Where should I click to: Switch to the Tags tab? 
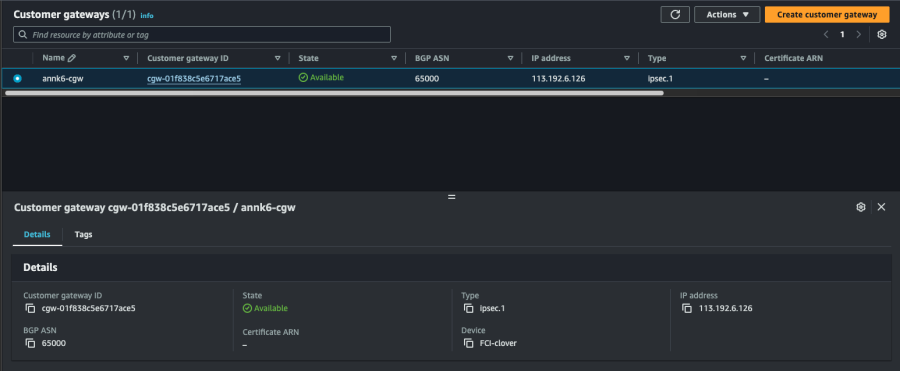(x=83, y=234)
